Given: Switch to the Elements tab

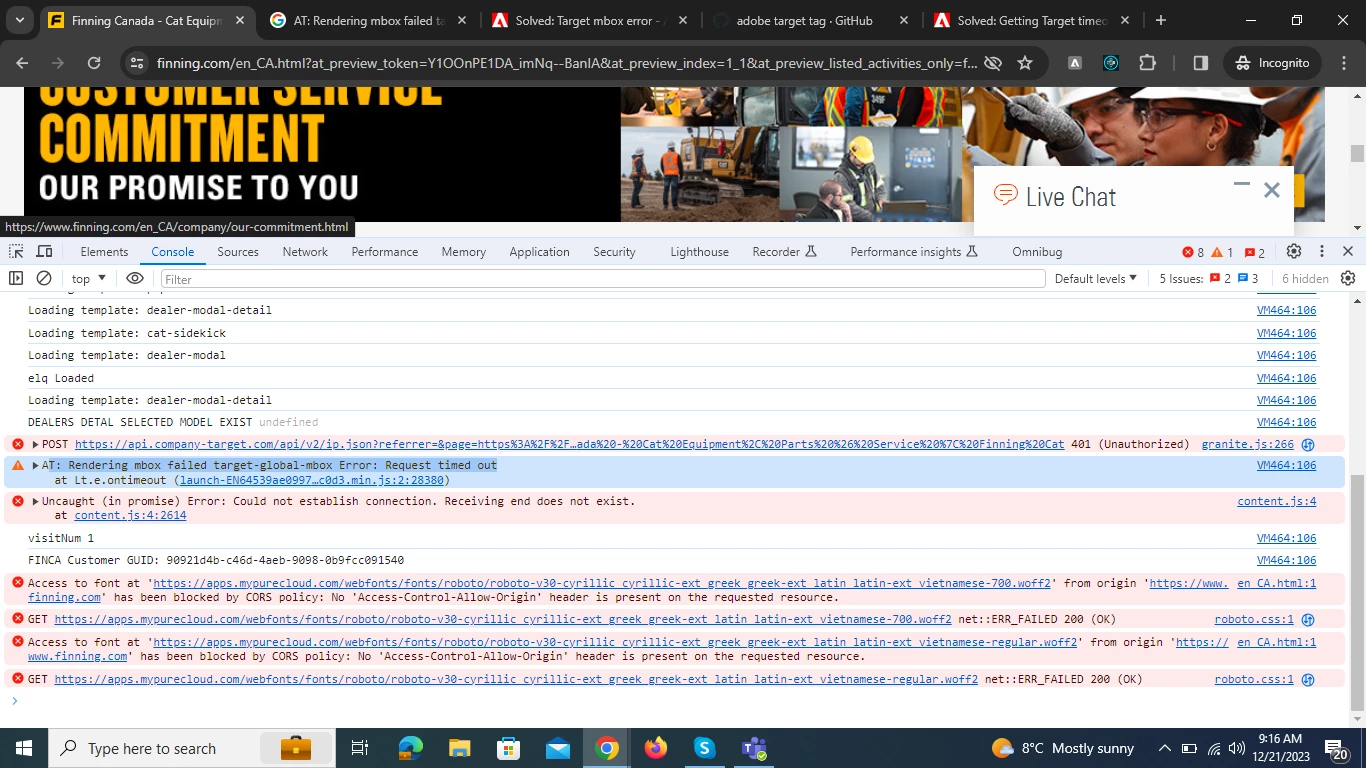Looking at the screenshot, I should (104, 252).
